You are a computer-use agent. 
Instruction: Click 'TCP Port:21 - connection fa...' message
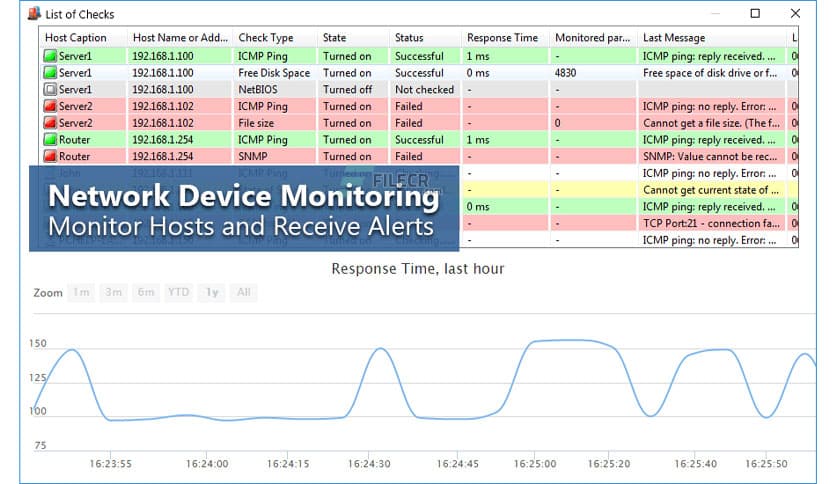tap(711, 223)
